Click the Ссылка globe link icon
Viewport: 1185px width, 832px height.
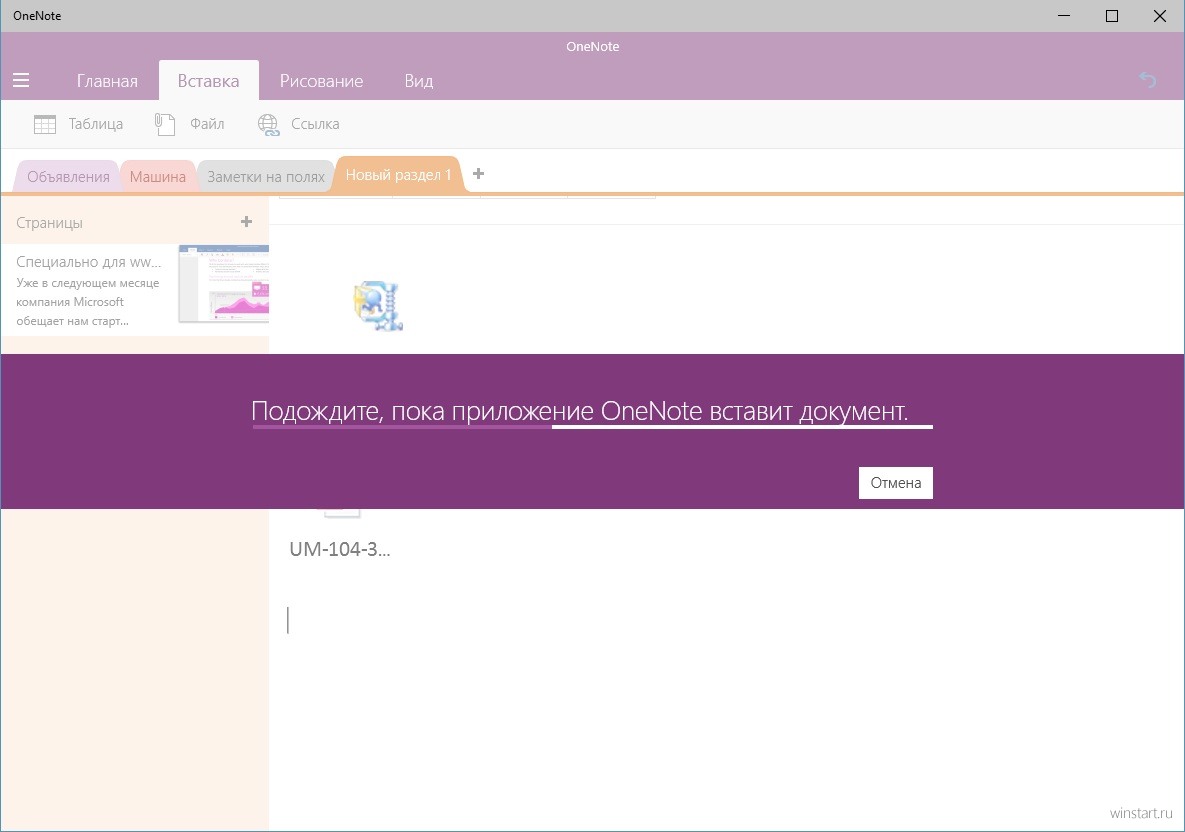tap(268, 125)
